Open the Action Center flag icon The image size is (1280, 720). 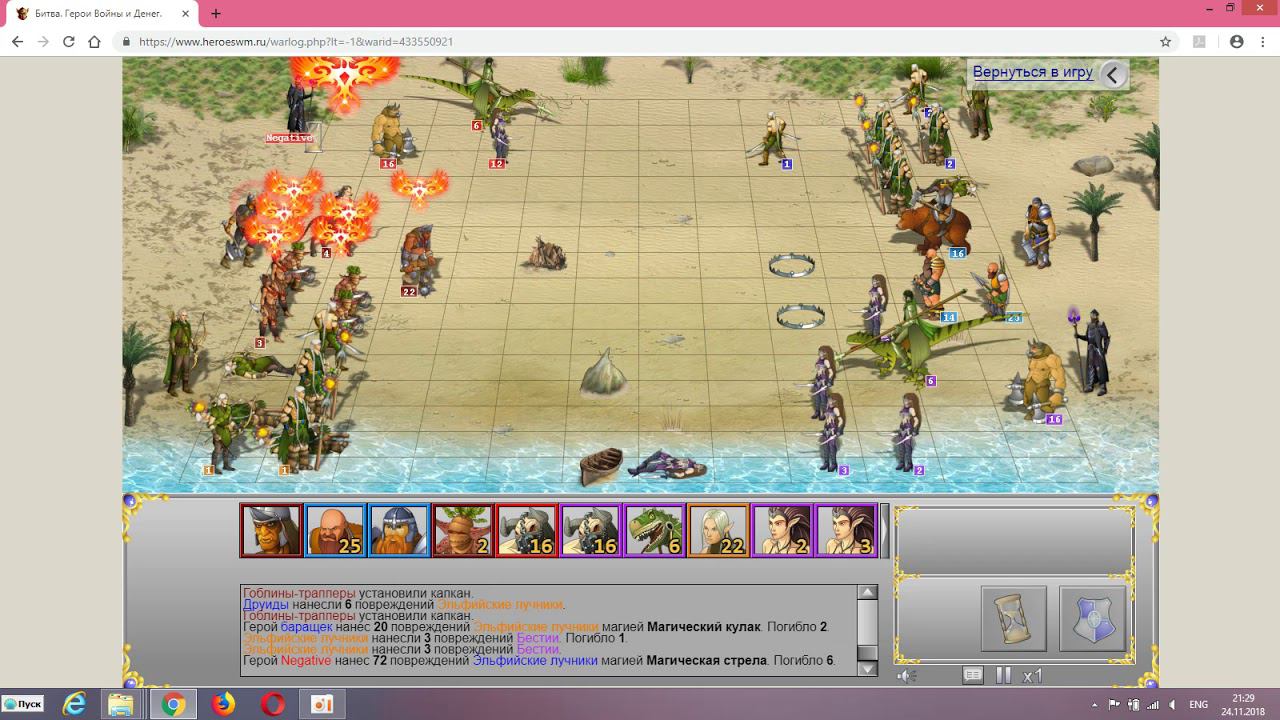click(x=1114, y=705)
